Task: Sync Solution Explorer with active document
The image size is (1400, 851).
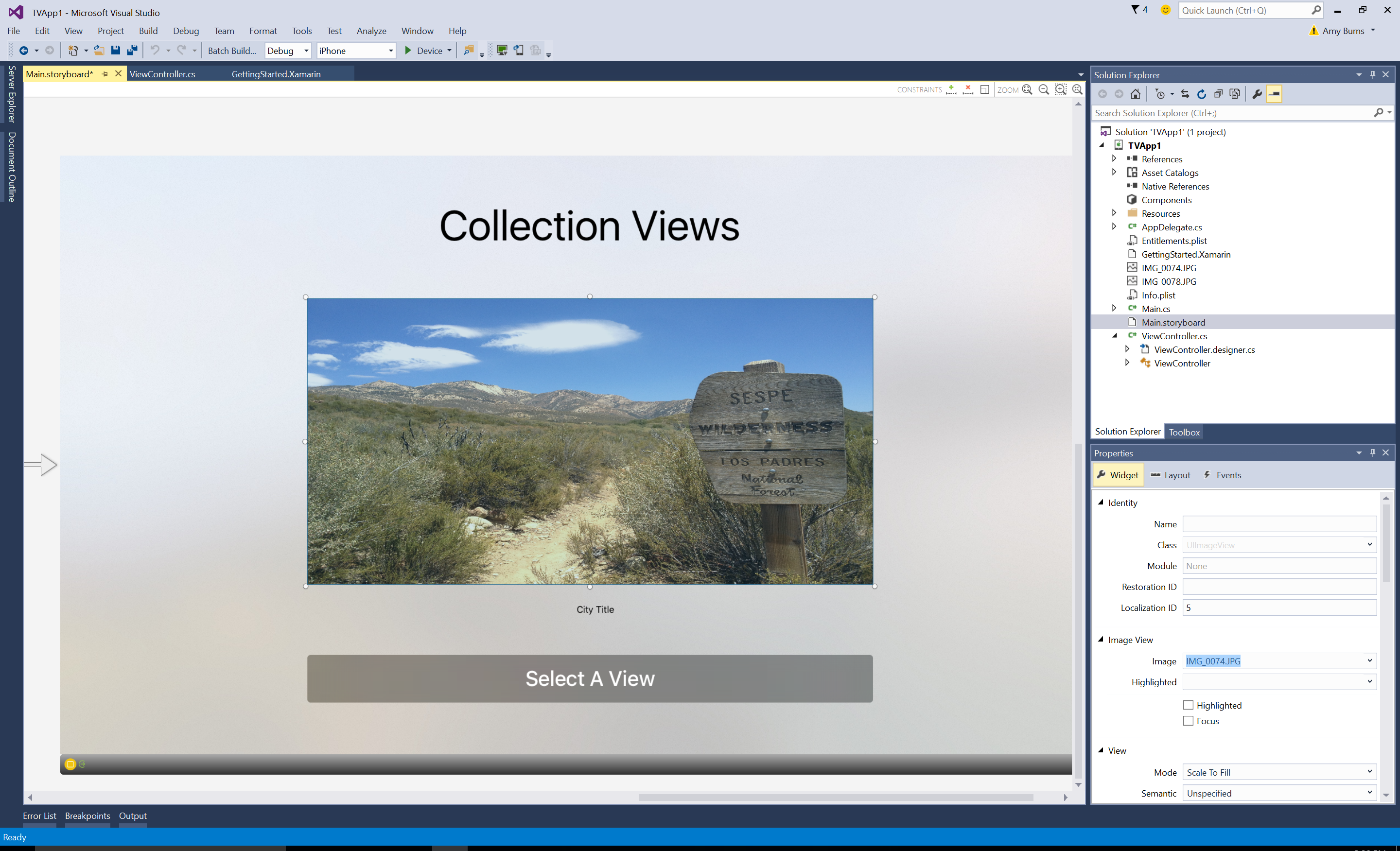Action: click(1185, 94)
